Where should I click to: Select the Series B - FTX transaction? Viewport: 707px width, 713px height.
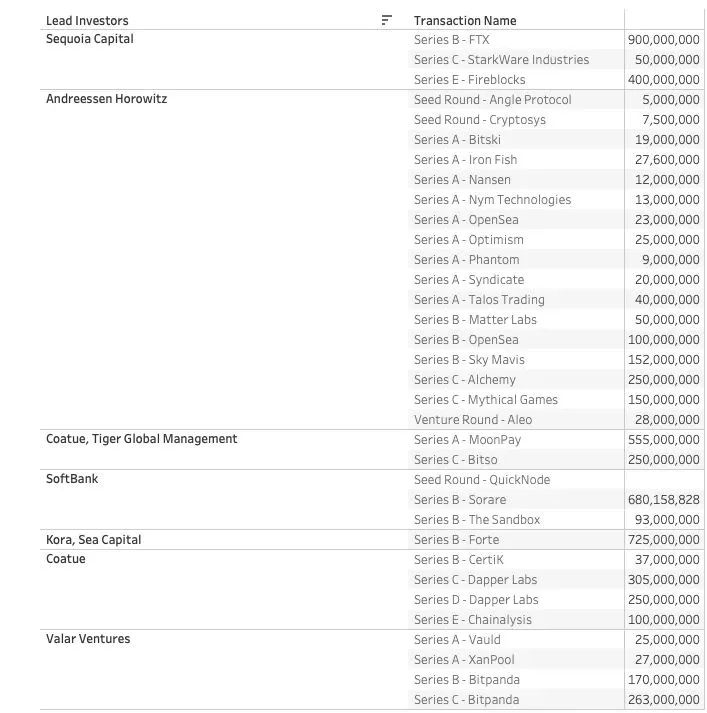coord(451,40)
